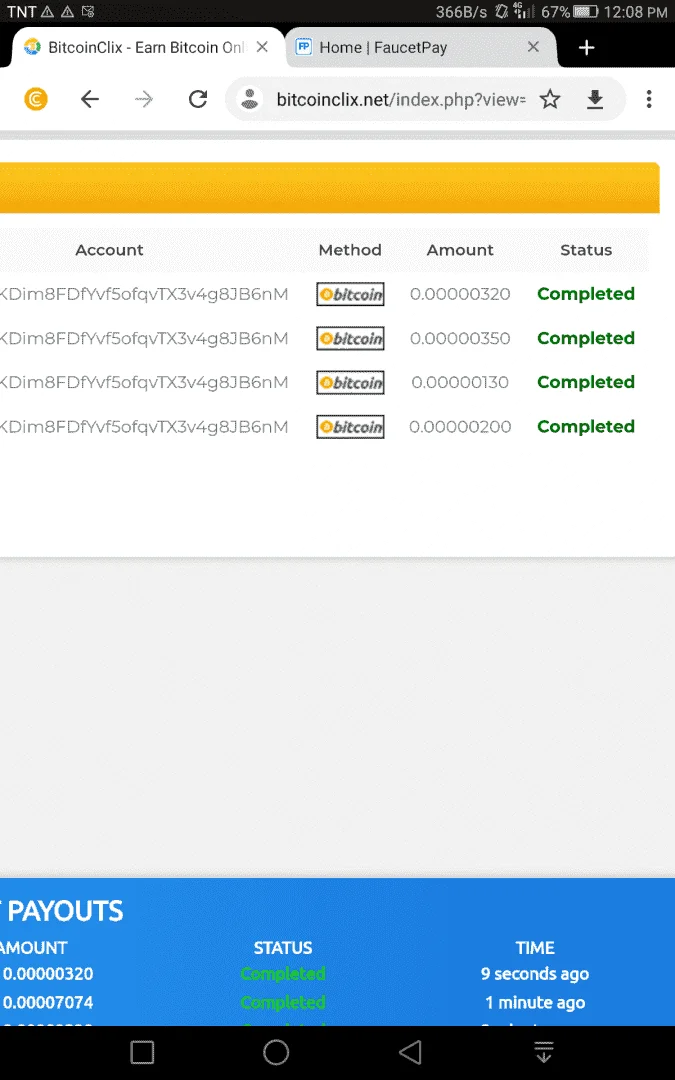Image resolution: width=675 pixels, height=1080 pixels.
Task: Switch to Home | FaucetPay tab
Action: click(x=383, y=48)
